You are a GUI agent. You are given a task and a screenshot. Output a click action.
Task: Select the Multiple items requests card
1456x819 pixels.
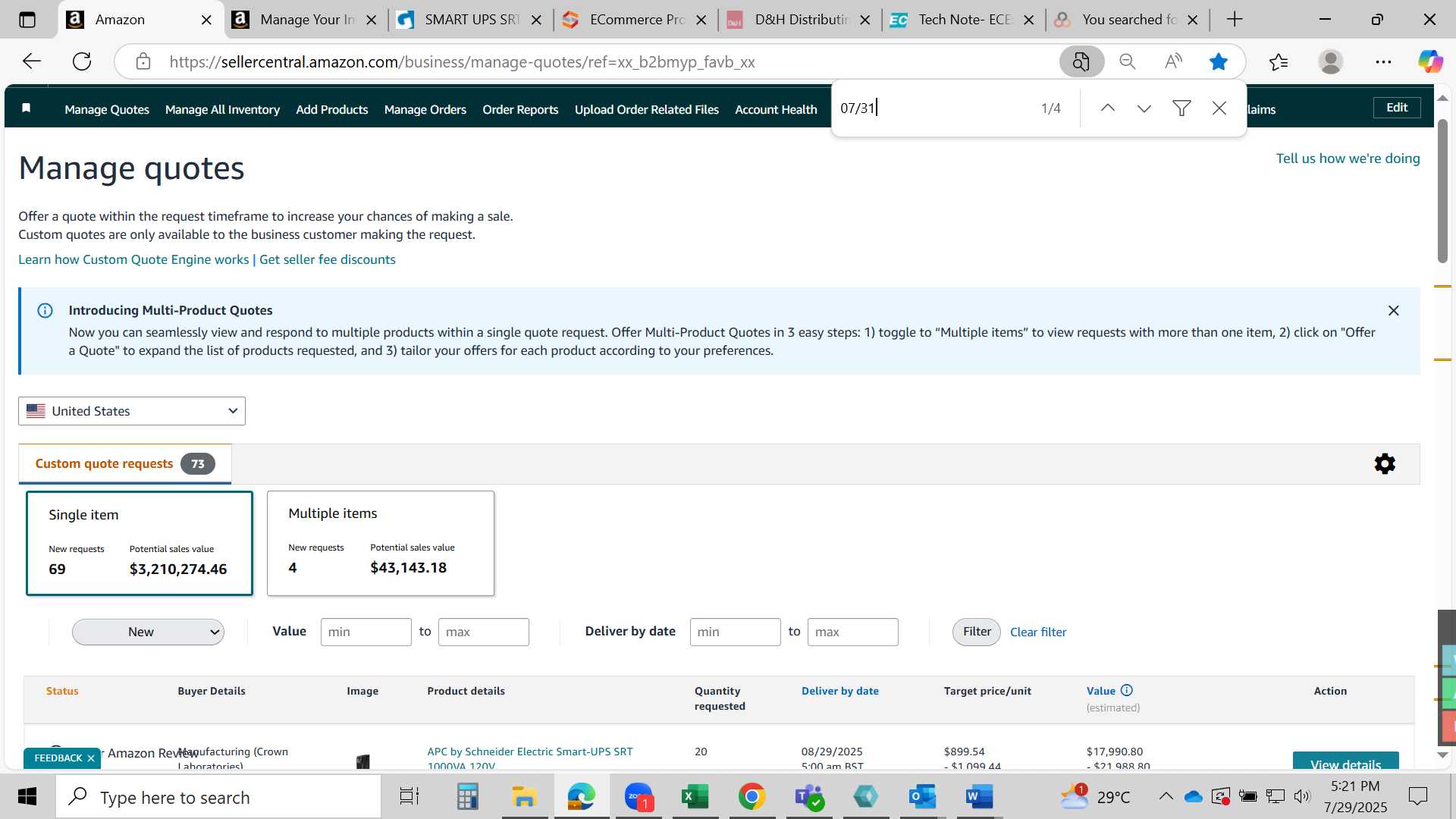tap(381, 543)
